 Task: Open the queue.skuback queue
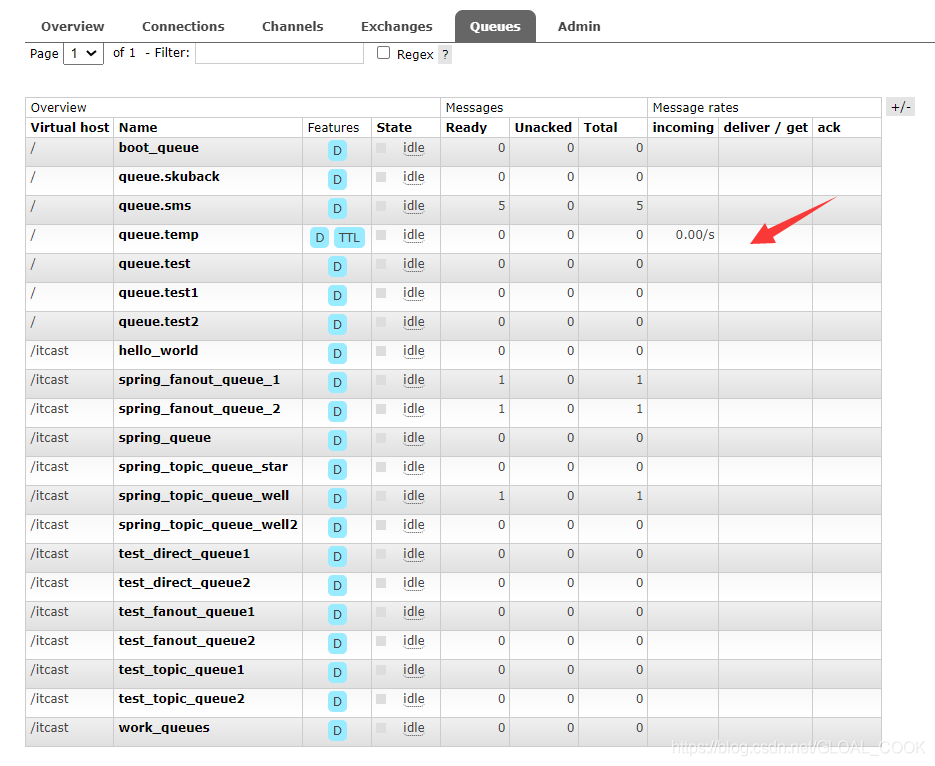click(169, 176)
